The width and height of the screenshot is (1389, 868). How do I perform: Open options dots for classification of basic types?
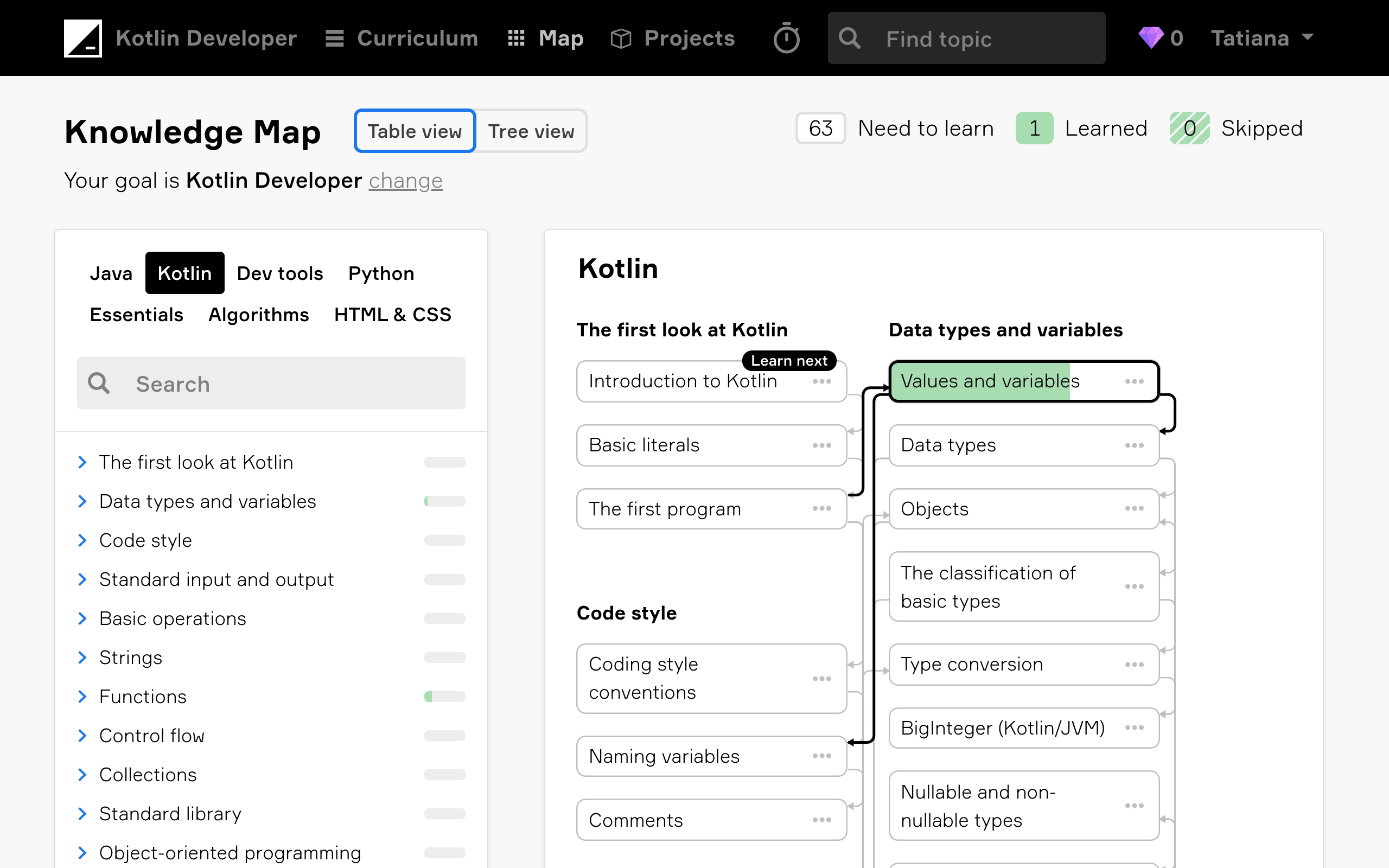coord(1134,586)
